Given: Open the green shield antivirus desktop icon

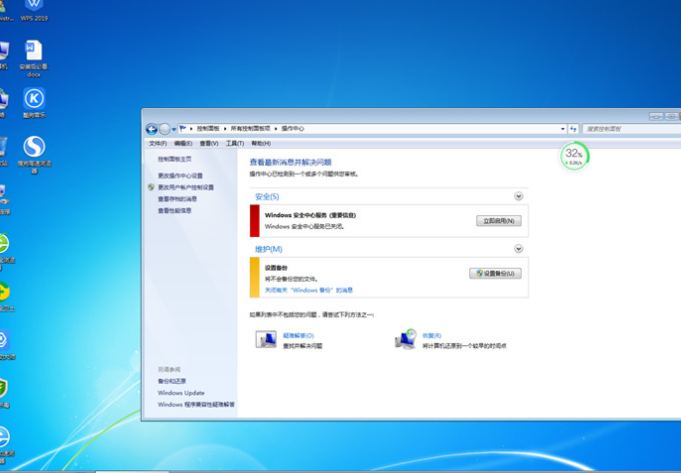Looking at the screenshot, I should pyautogui.click(x=4, y=392).
